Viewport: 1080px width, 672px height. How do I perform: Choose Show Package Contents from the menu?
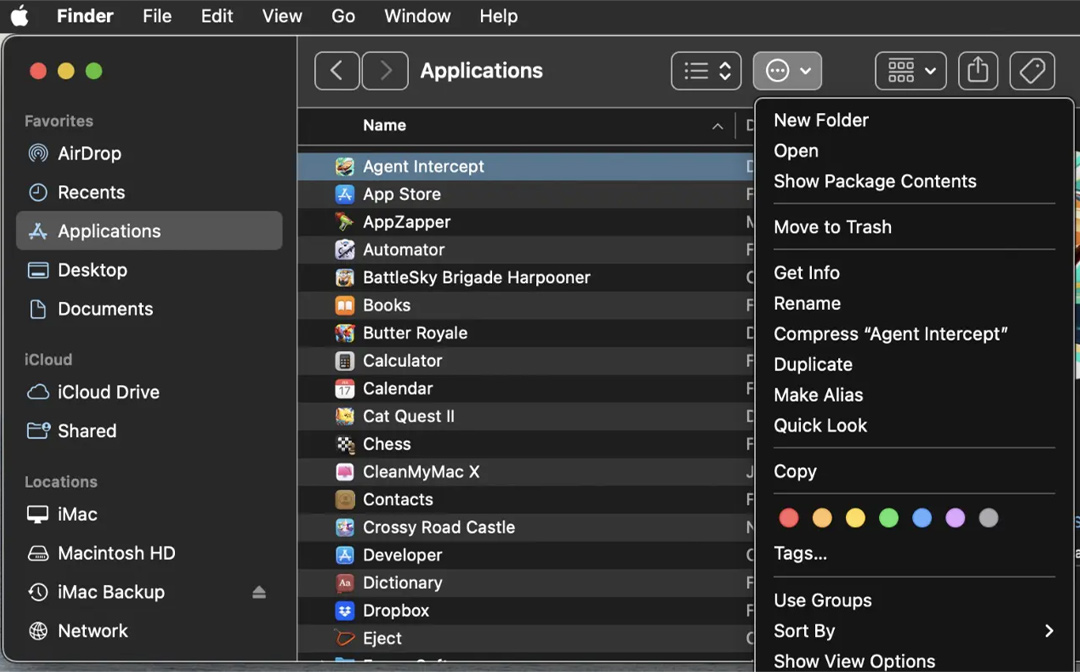874,181
